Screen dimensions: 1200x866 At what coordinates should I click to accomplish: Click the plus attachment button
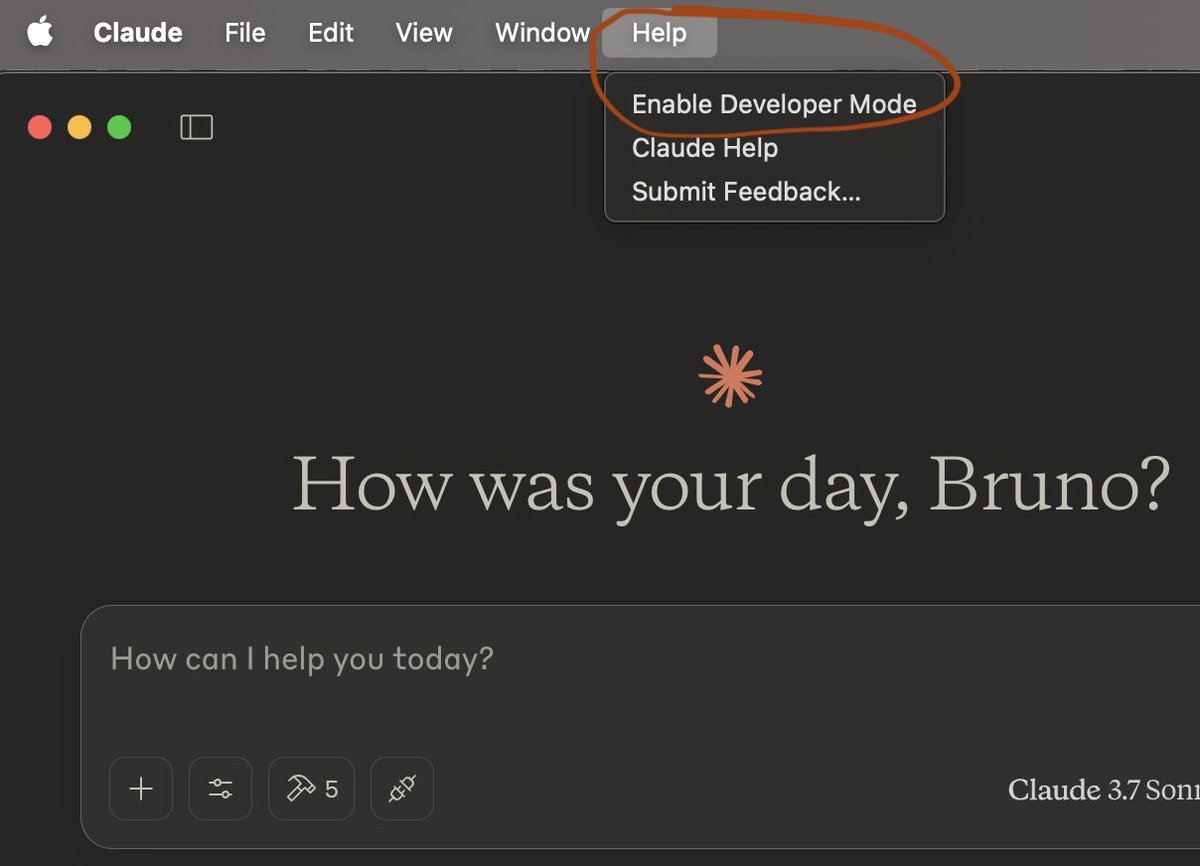(x=141, y=789)
